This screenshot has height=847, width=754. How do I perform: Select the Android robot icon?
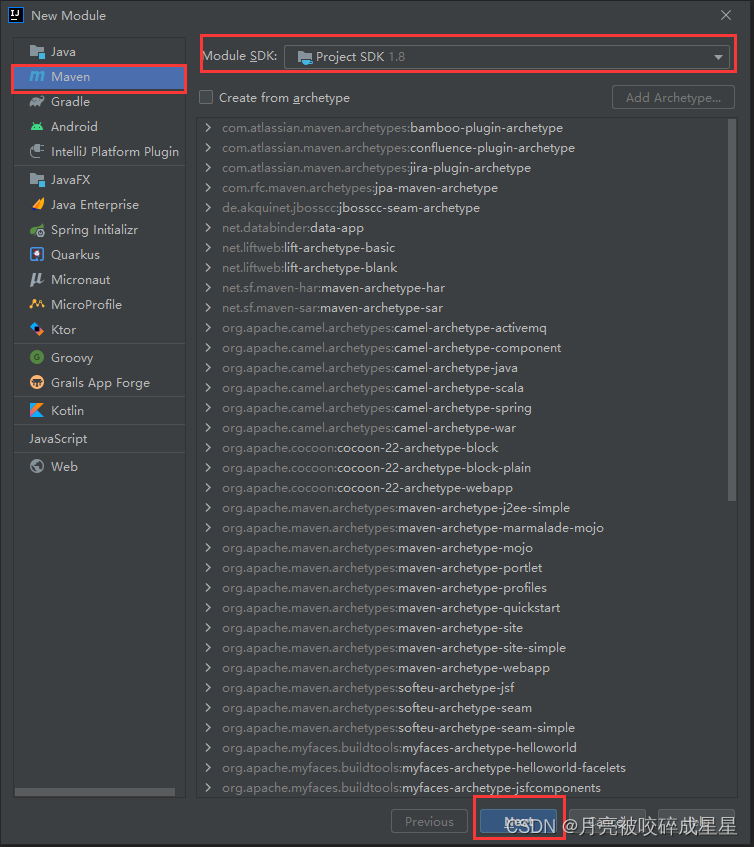tap(37, 126)
